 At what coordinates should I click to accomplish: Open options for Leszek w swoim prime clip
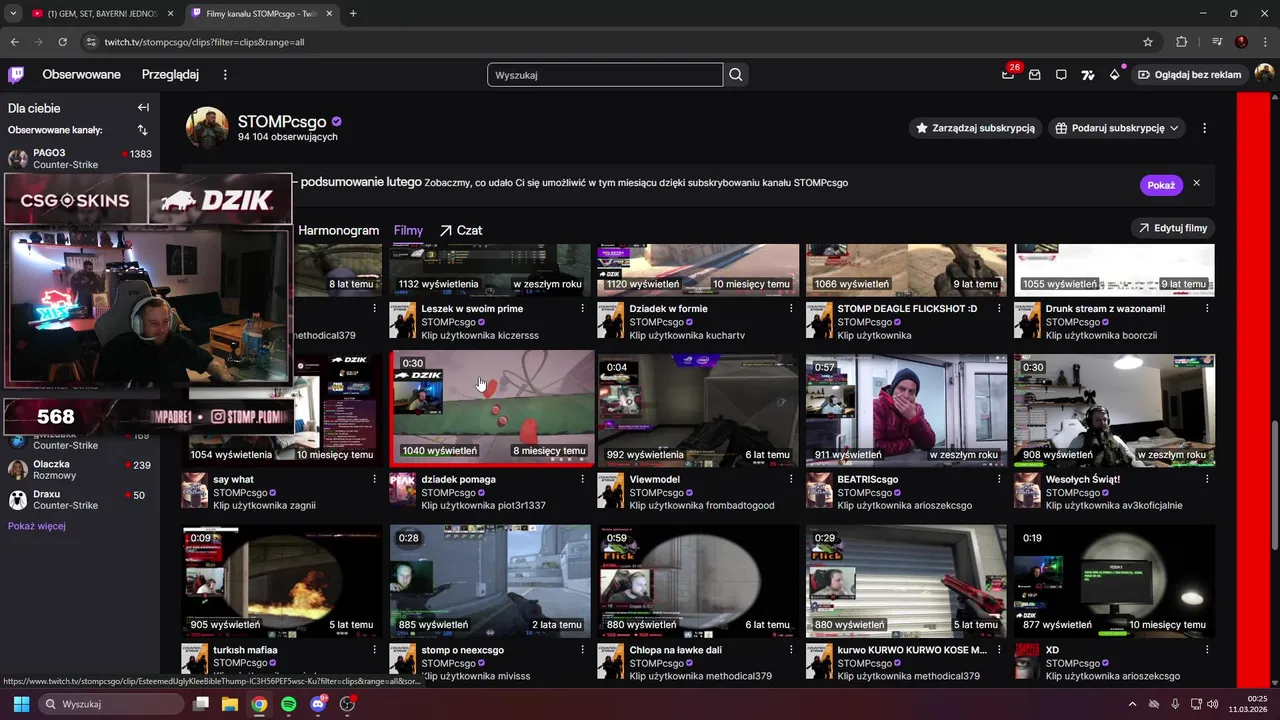(x=582, y=309)
